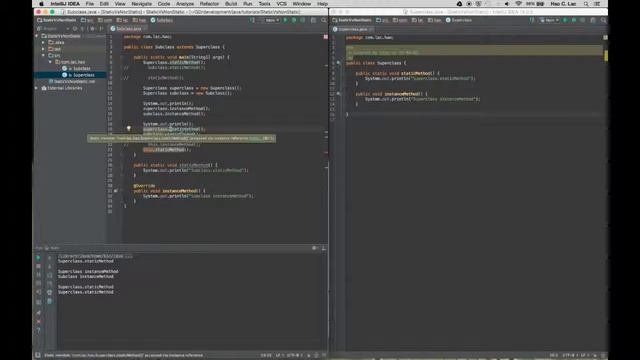This screenshot has height=360, width=640.
Task: Click the Debug icon in right window toolbar
Action: (574, 20)
